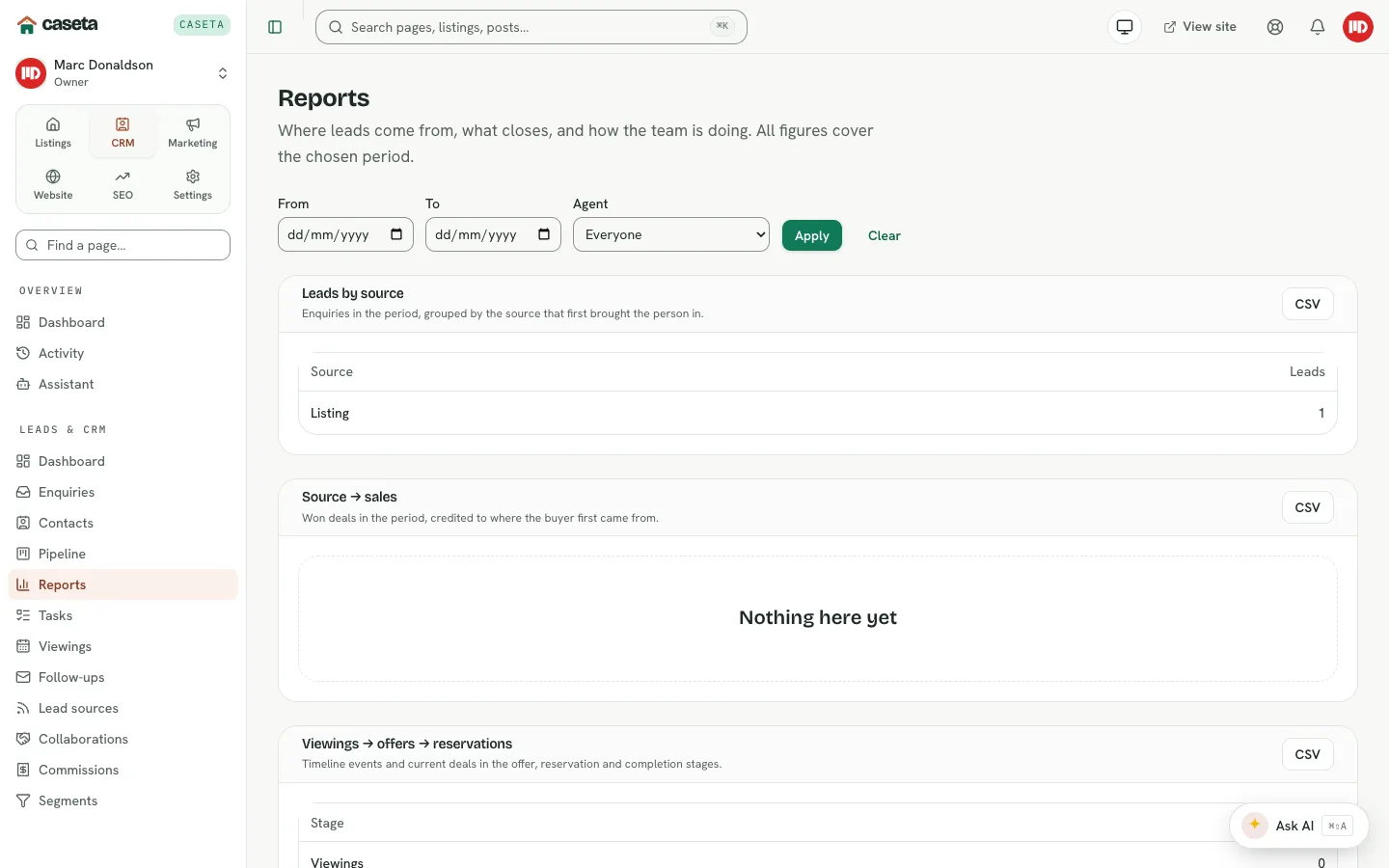Open Pipeline in the sidebar
The image size is (1389, 868).
point(123,554)
